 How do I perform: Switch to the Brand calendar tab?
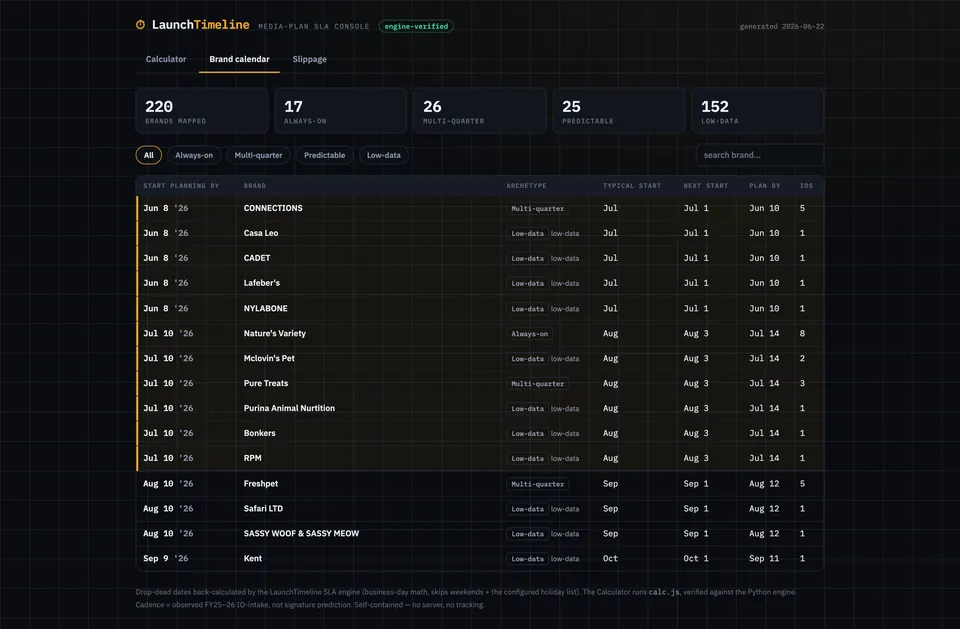pos(239,59)
